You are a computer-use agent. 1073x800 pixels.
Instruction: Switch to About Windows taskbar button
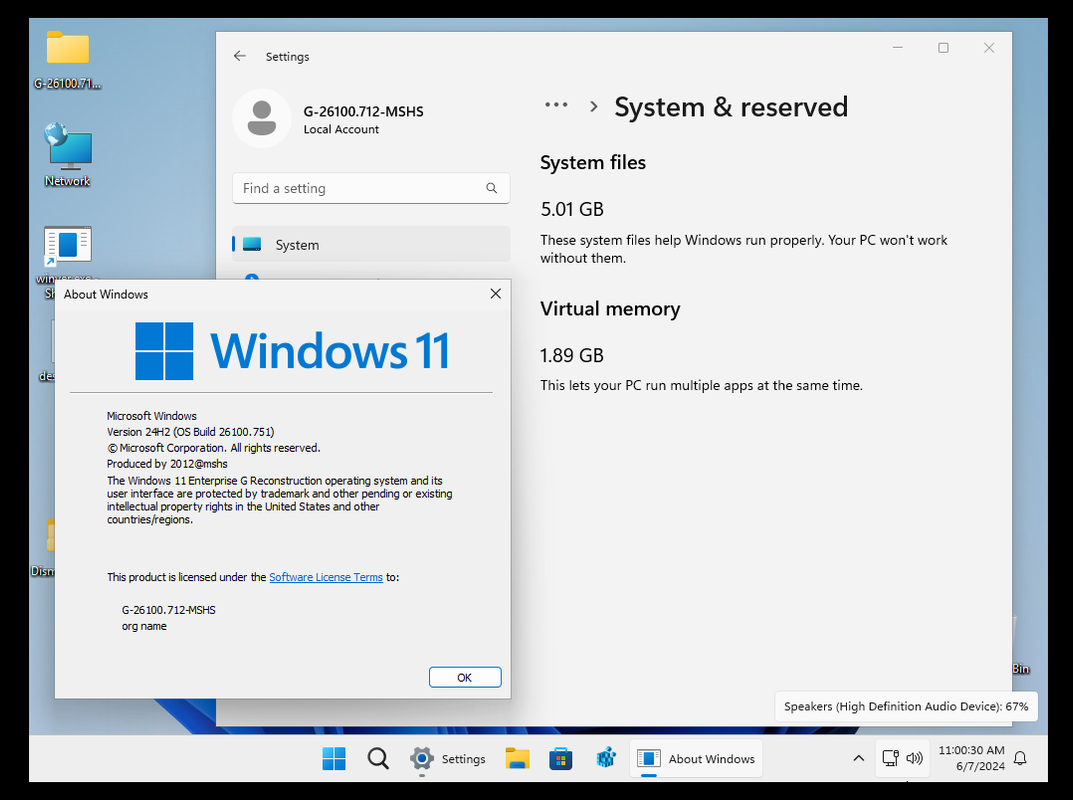pyautogui.click(x=696, y=758)
